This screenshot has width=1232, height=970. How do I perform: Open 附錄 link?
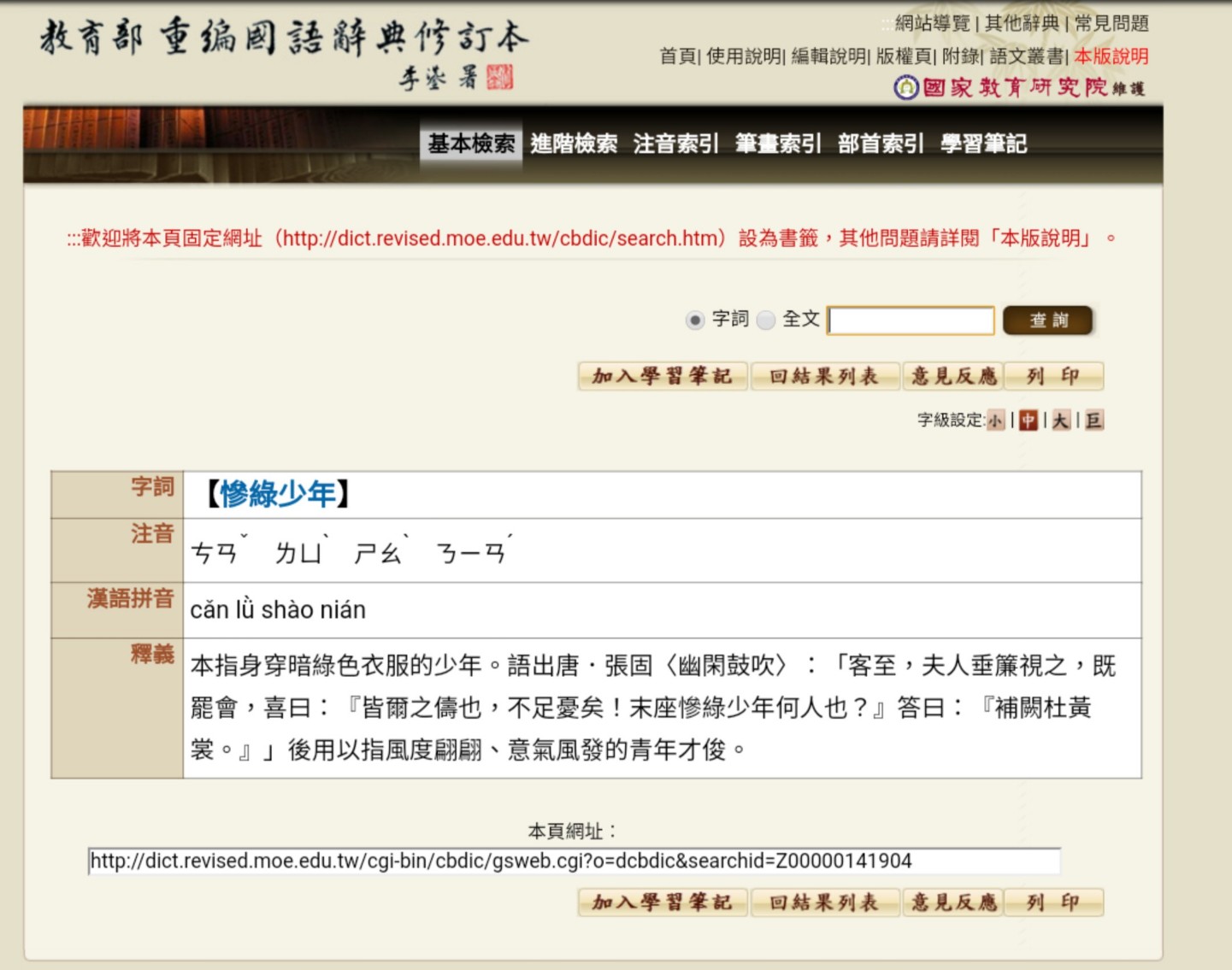coord(961,56)
